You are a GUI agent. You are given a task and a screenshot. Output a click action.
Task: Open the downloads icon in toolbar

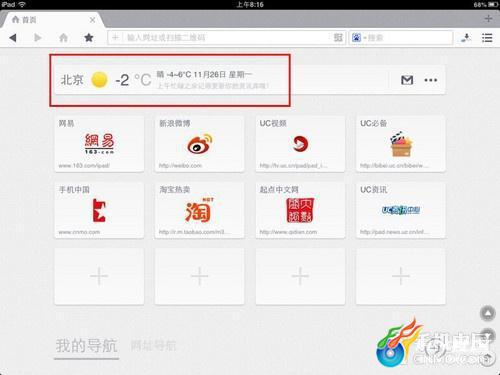pos(466,38)
